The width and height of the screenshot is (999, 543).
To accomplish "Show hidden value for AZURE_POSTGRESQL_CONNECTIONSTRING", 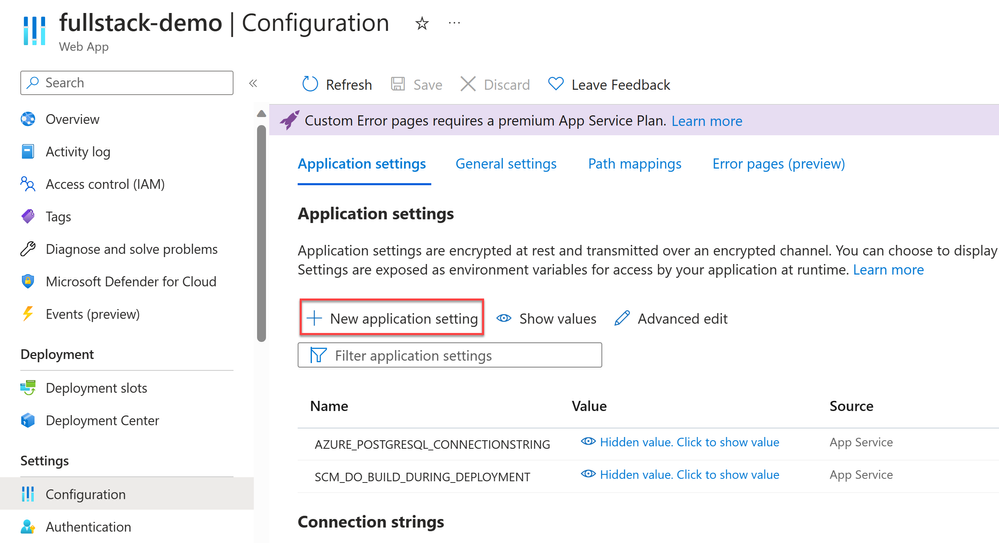I will pyautogui.click(x=680, y=442).
